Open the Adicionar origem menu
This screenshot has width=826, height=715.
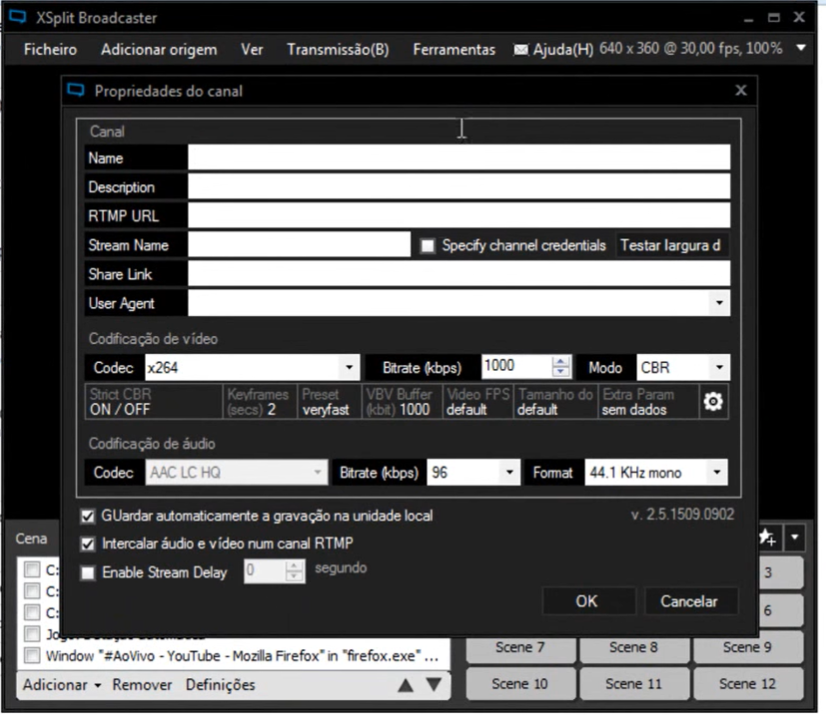(x=159, y=50)
